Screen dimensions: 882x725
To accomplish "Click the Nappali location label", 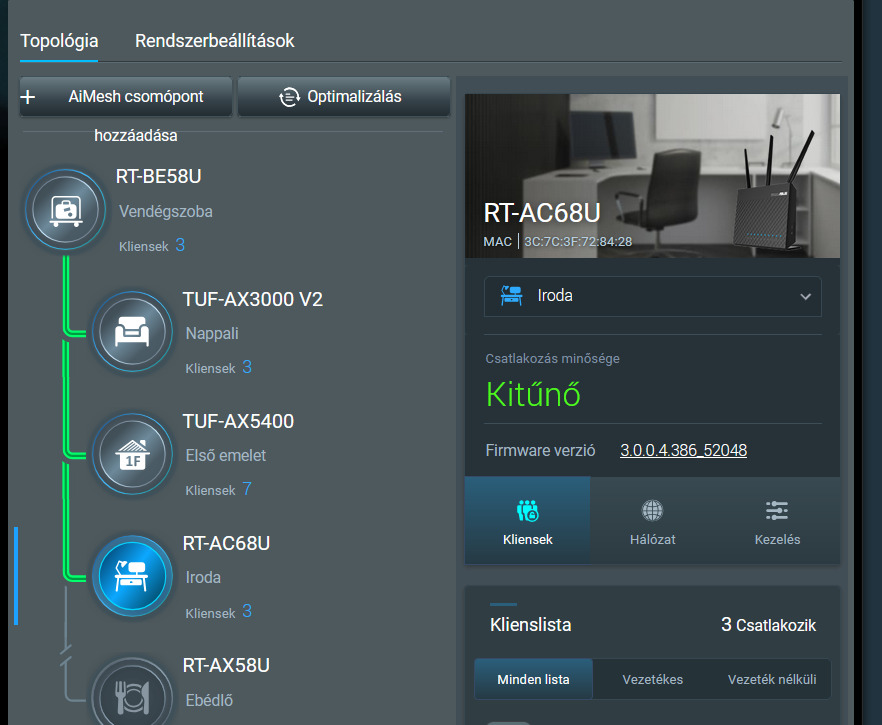I will [x=212, y=334].
